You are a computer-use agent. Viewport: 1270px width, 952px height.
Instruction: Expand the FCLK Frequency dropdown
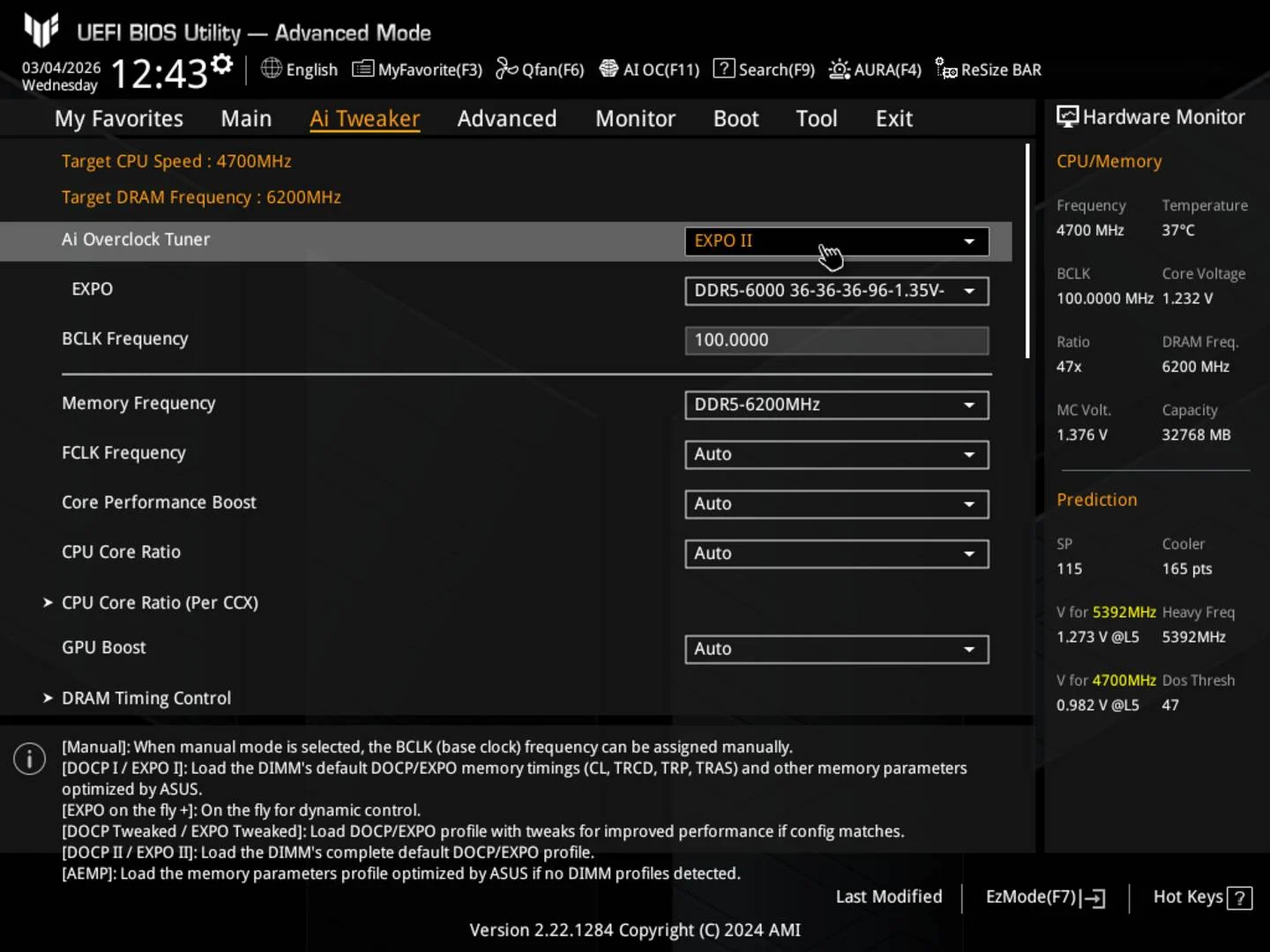coord(836,454)
